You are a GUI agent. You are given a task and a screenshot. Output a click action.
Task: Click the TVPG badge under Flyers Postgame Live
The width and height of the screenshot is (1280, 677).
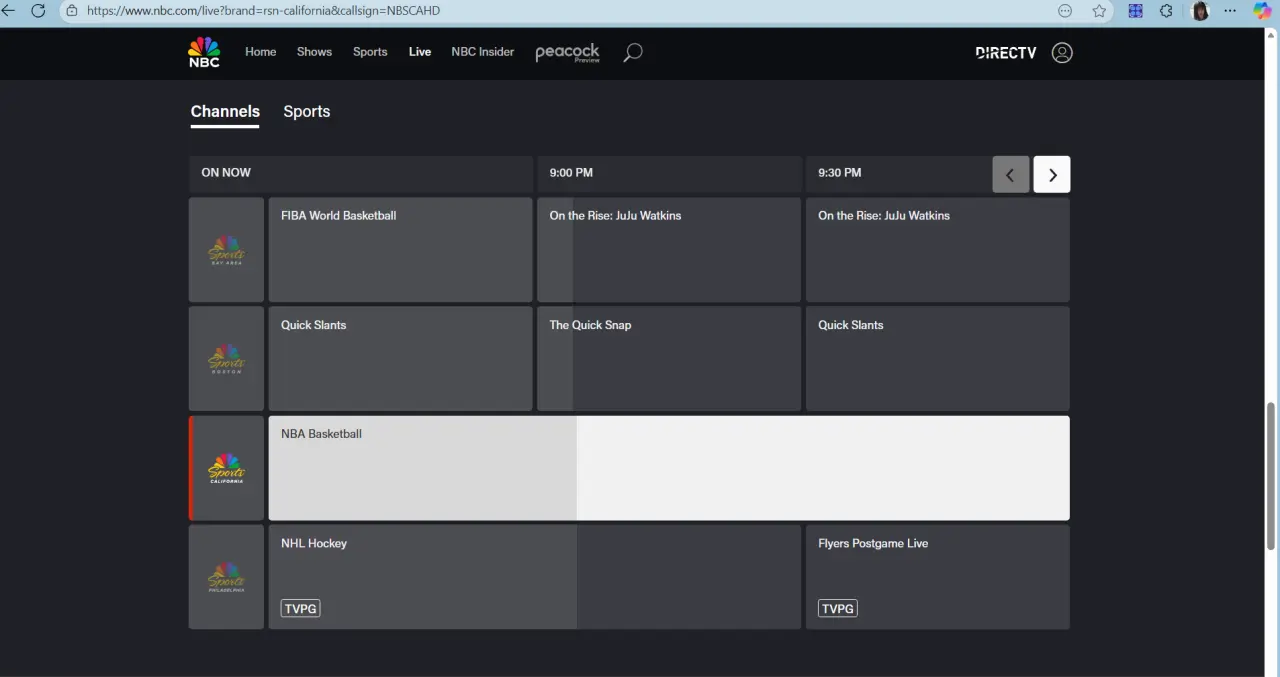coord(838,608)
